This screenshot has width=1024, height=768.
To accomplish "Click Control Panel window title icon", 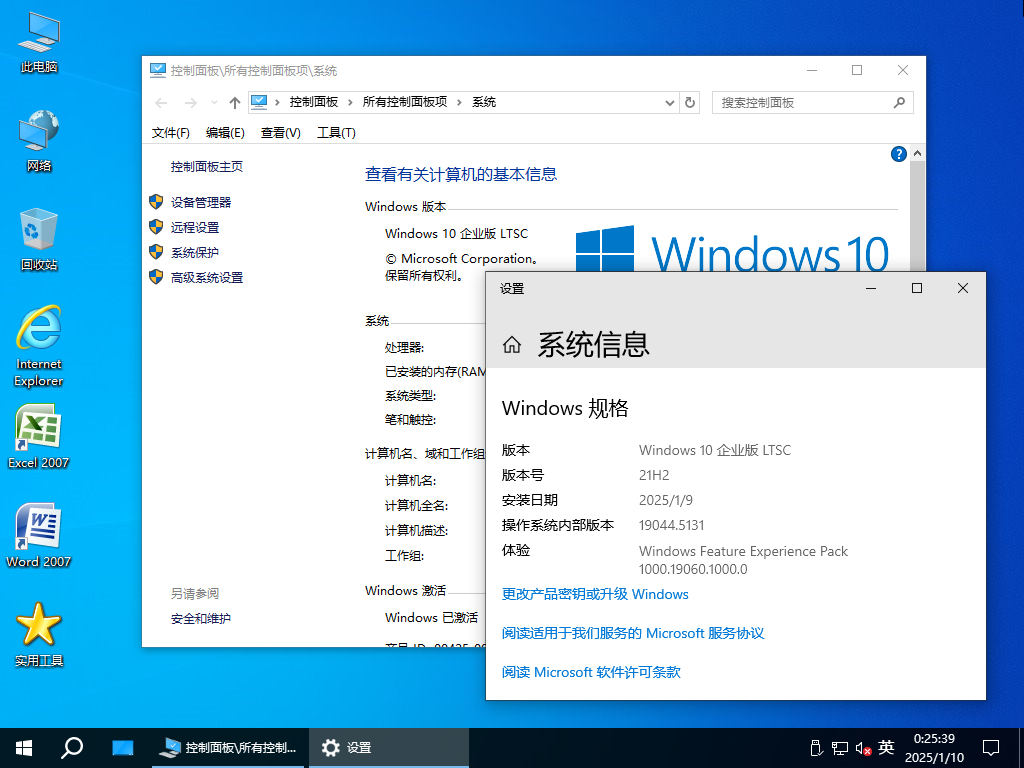I will [157, 71].
